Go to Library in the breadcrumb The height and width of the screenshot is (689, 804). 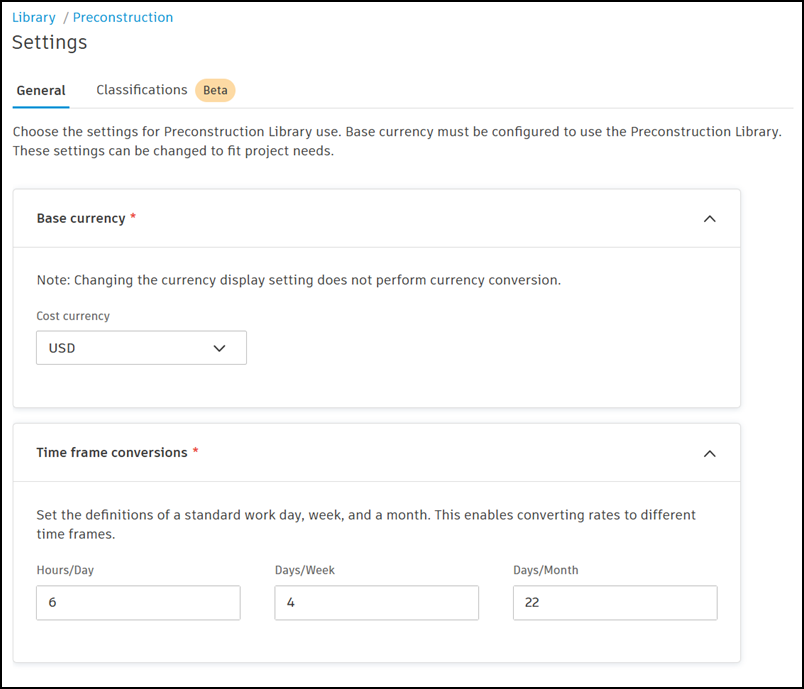(34, 17)
